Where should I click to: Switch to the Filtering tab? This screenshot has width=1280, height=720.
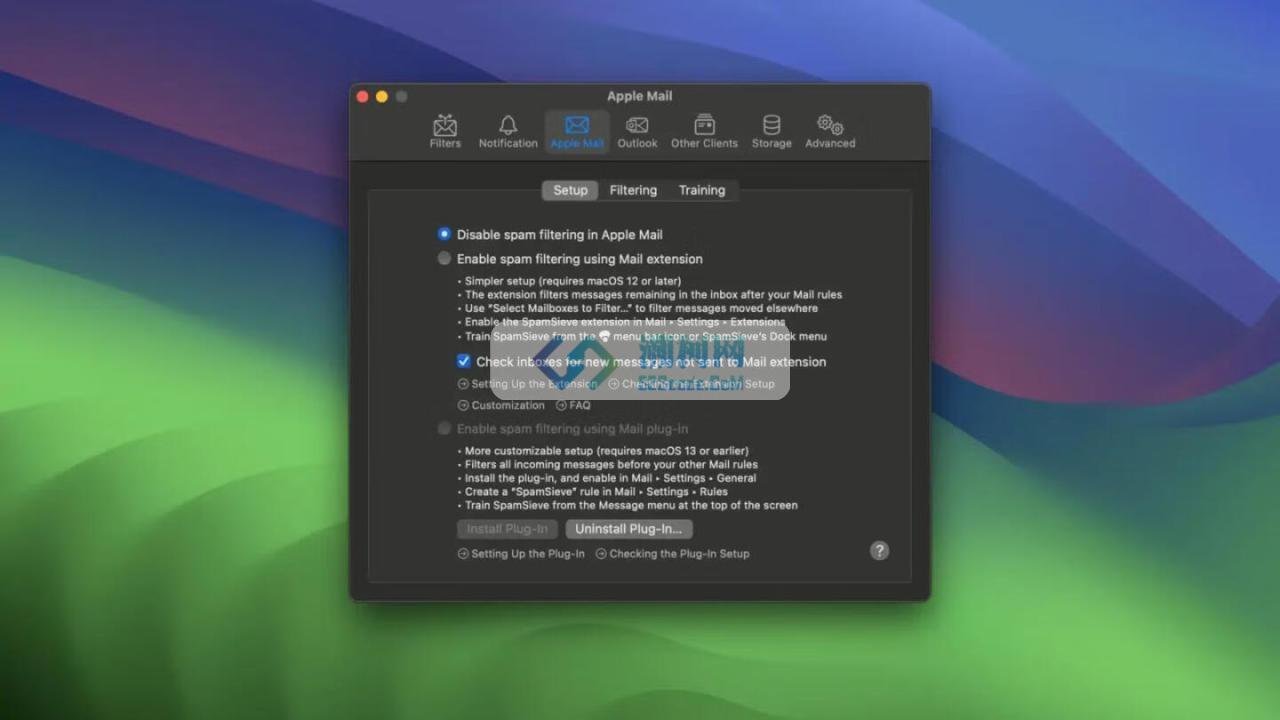click(x=633, y=190)
